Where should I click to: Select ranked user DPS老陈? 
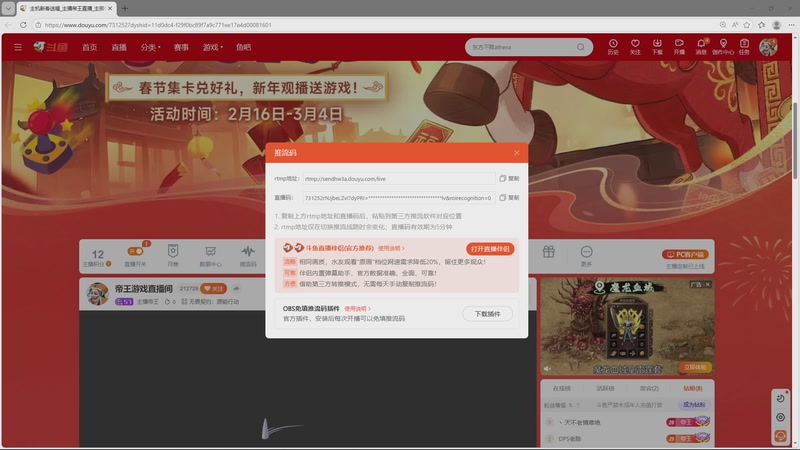point(569,439)
